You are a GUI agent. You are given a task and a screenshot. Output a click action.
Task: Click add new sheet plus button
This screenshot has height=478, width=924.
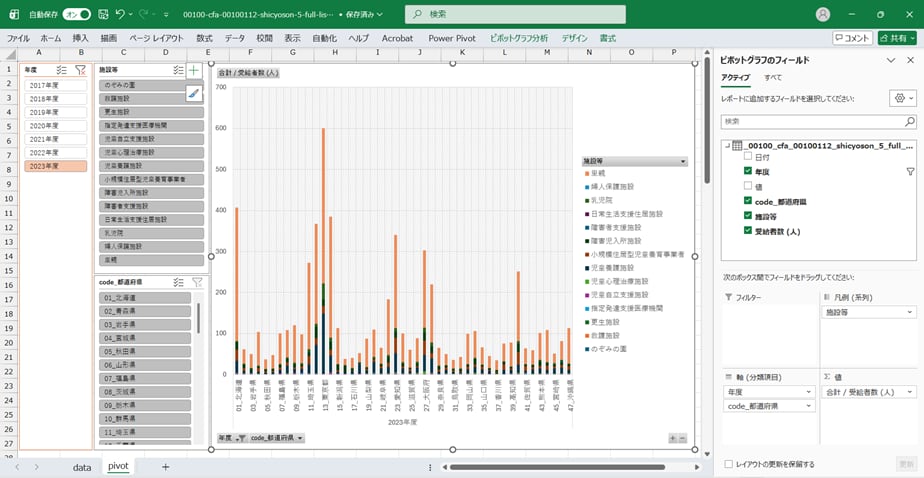pos(165,467)
